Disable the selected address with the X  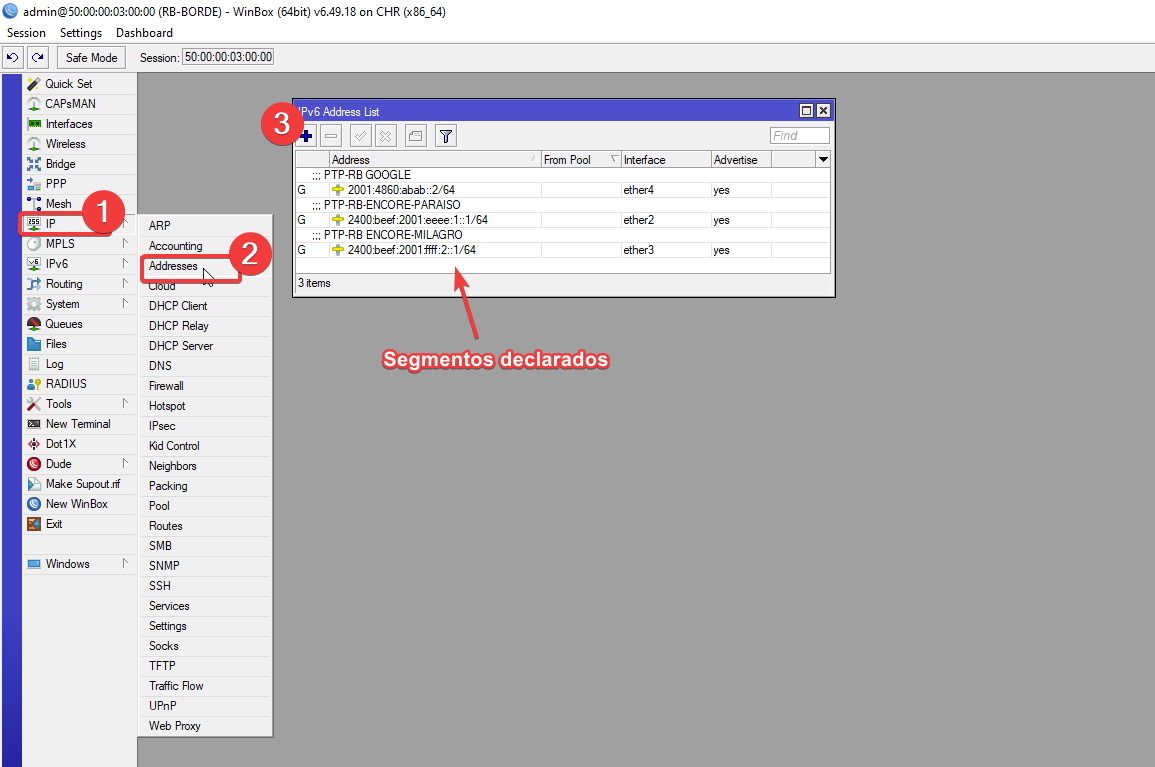(385, 135)
